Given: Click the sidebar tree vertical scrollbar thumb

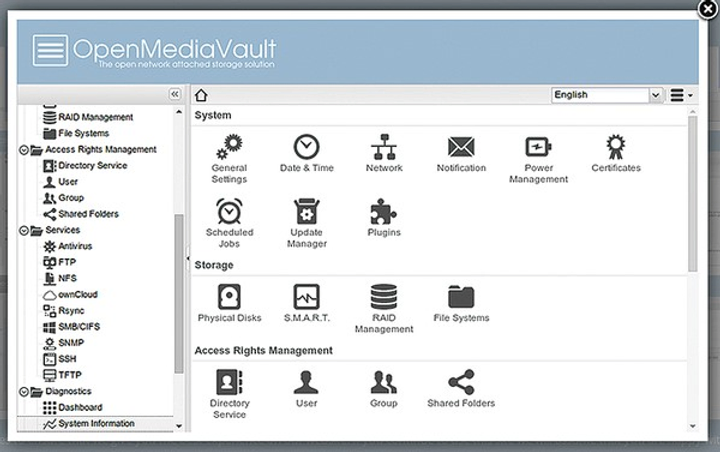Looking at the screenshot, I should (x=179, y=294).
